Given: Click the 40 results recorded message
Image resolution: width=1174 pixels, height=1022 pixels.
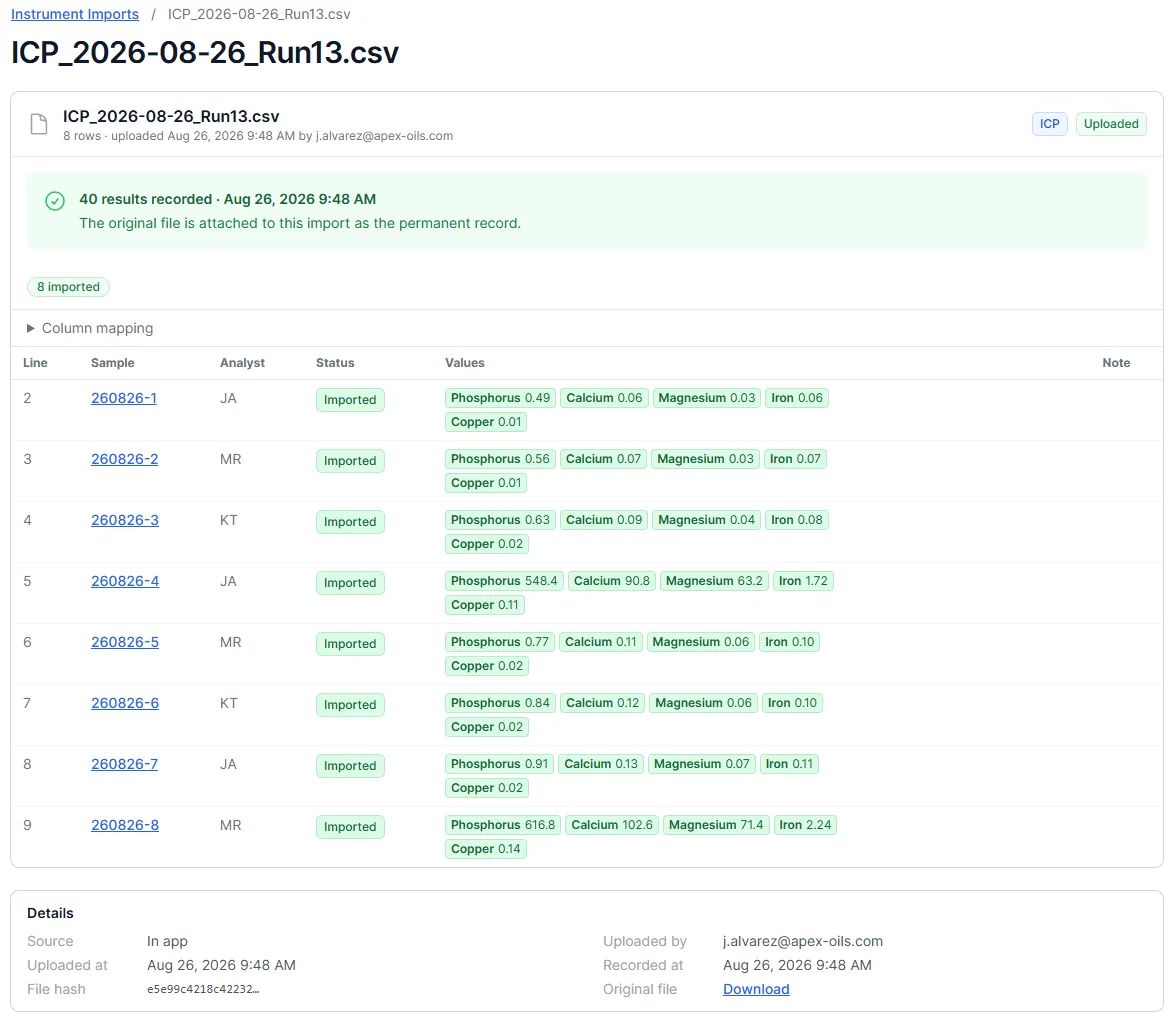Looking at the screenshot, I should pyautogui.click(x=228, y=199).
